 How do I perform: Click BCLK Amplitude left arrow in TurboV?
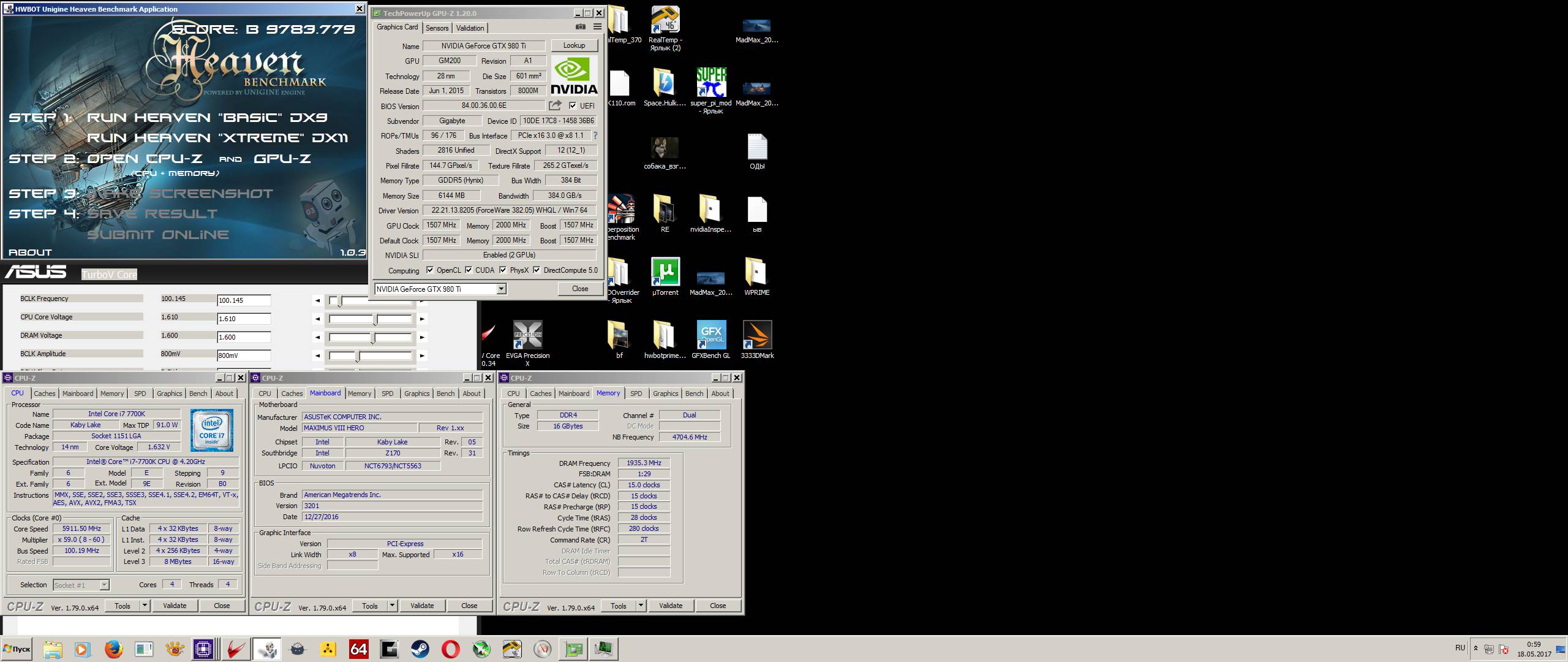point(317,356)
